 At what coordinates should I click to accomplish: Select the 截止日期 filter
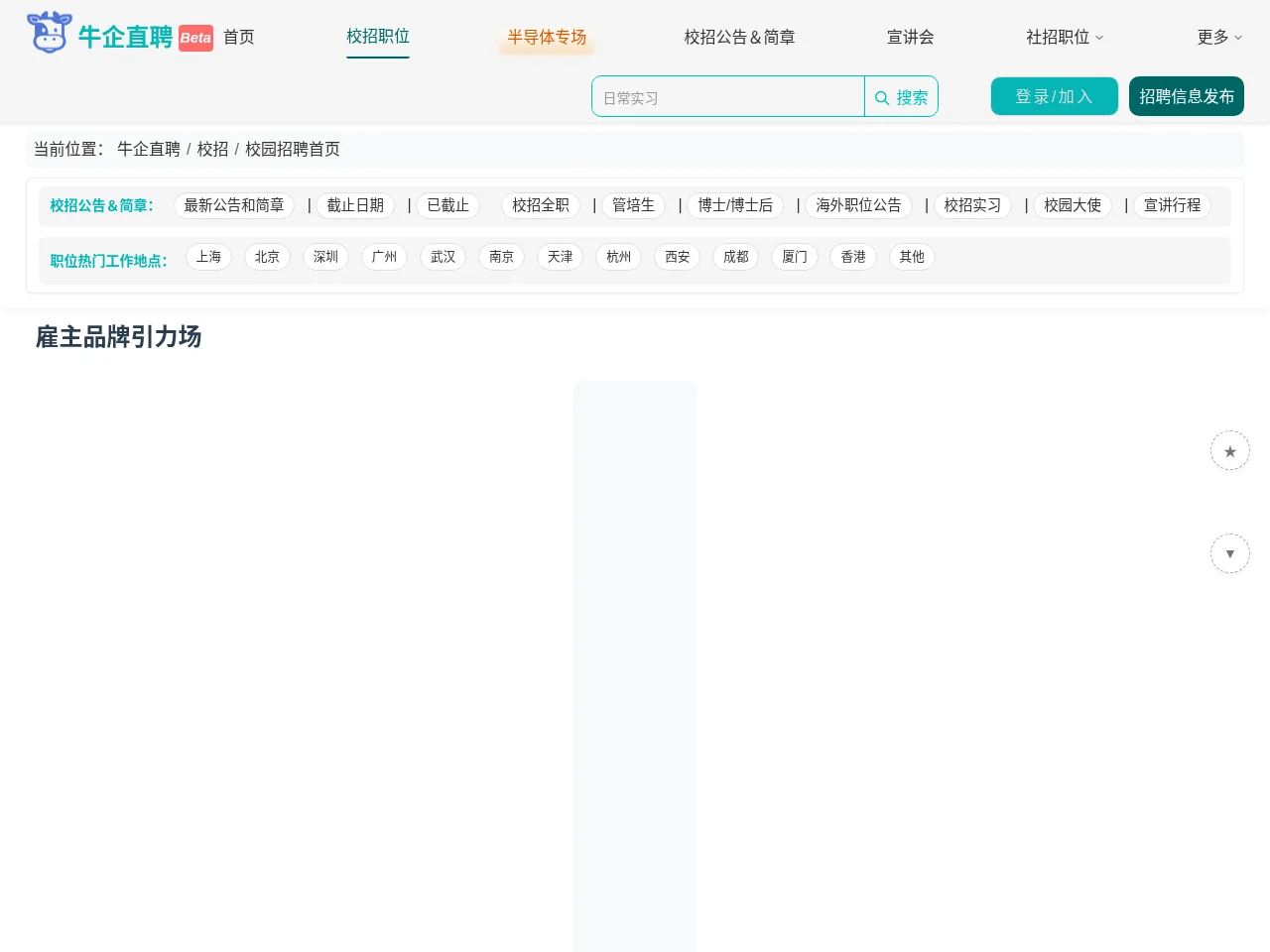(355, 205)
